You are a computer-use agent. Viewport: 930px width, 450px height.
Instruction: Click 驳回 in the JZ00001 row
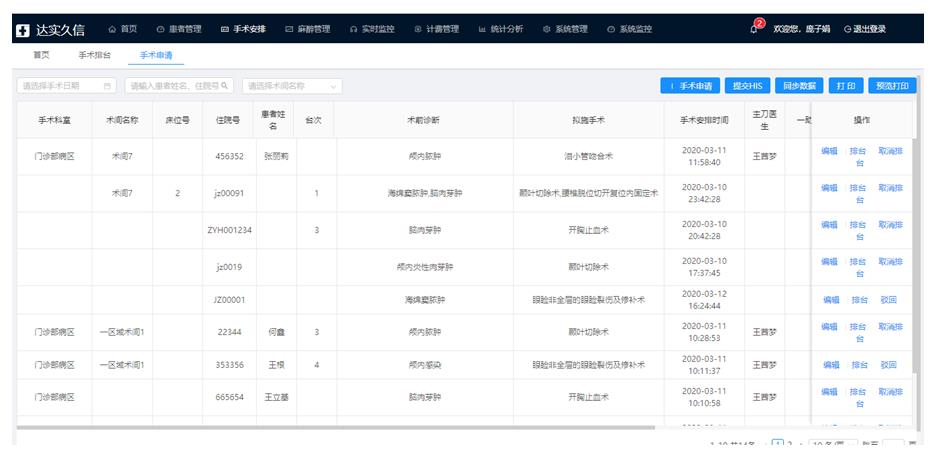(888, 299)
